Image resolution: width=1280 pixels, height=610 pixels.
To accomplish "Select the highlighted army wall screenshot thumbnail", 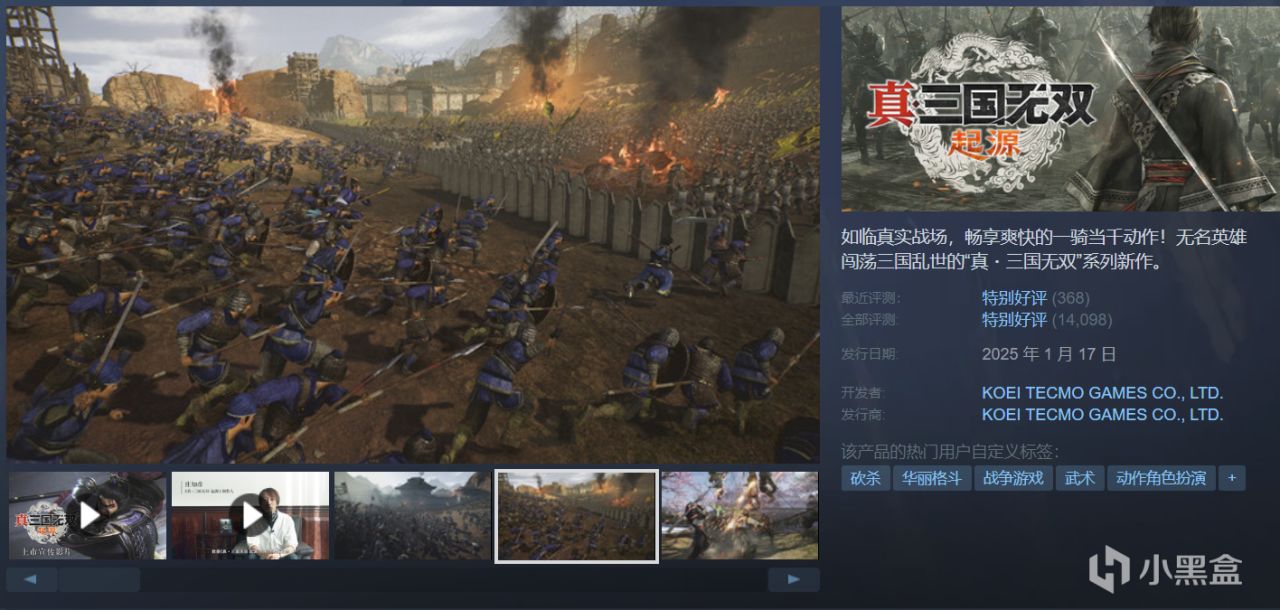I will tap(577, 516).
